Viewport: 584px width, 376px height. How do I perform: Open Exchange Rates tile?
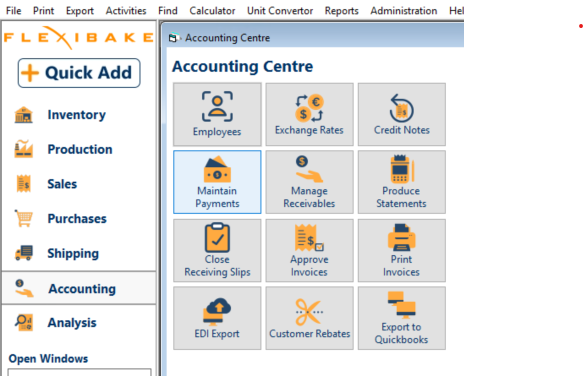coord(310,114)
